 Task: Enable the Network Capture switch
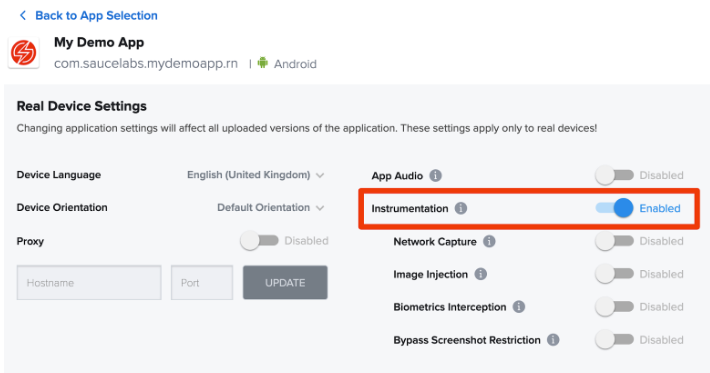coord(614,241)
